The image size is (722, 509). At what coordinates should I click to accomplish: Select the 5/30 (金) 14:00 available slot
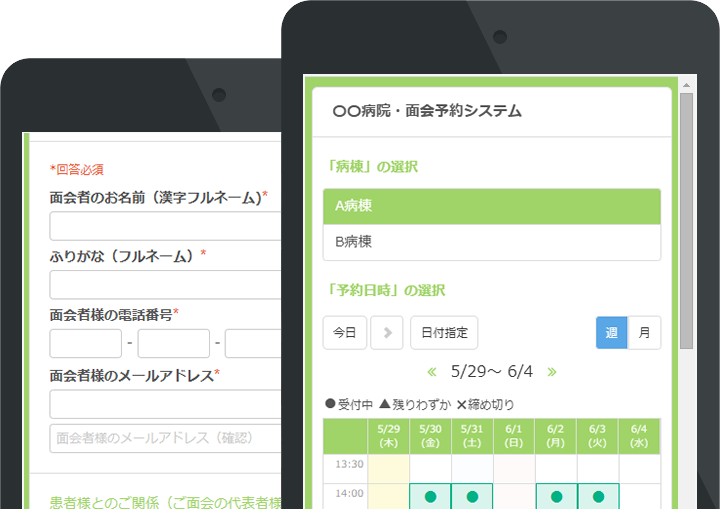tap(430, 496)
